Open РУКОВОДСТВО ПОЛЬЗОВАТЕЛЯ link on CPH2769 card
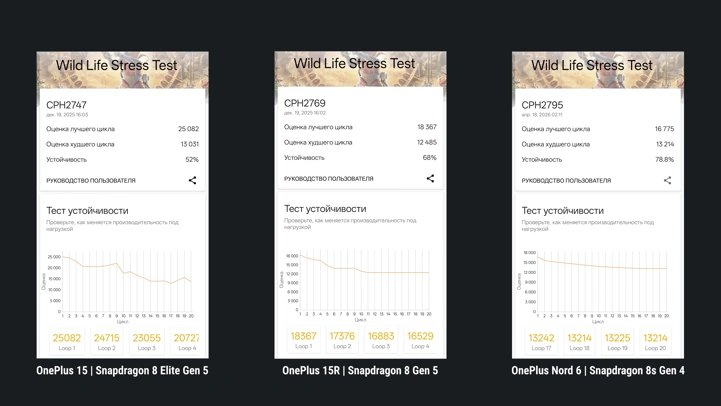The height and width of the screenshot is (406, 721). [x=328, y=179]
